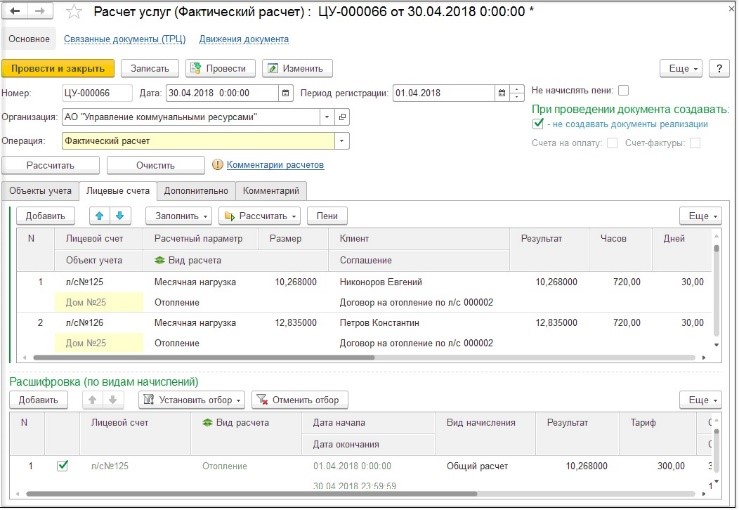Move row up in Лицевые счета table
Viewport: 739px width, 510px height.
[99, 215]
